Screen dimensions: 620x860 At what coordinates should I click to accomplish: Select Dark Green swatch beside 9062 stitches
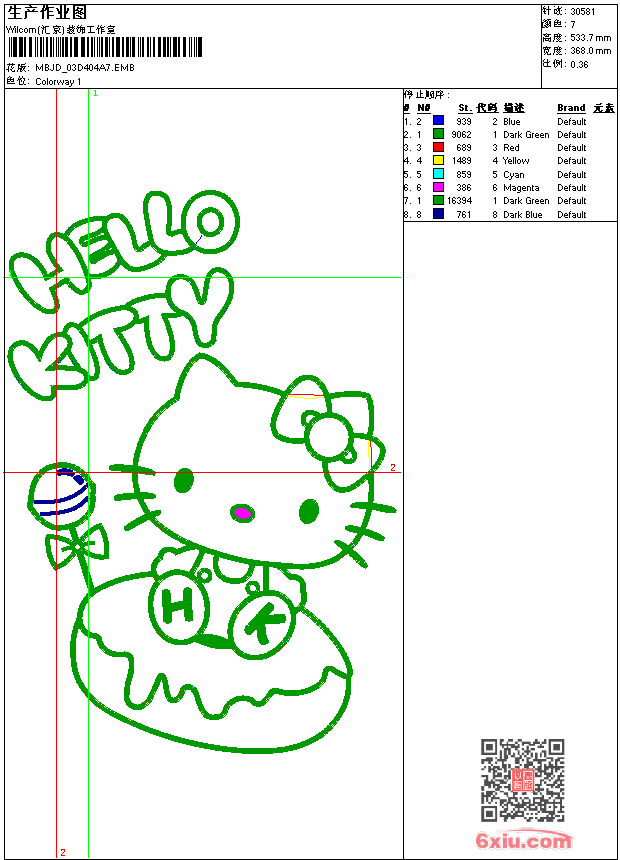coord(438,134)
